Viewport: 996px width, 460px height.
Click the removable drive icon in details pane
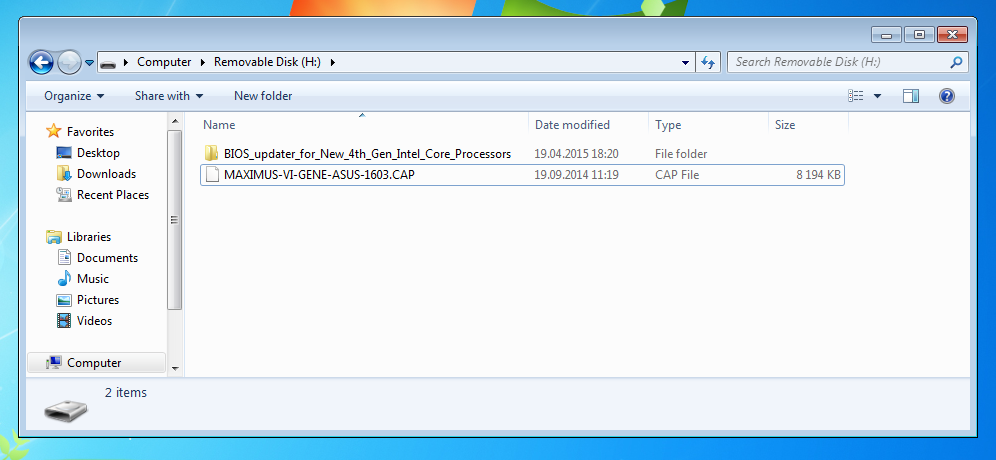(67, 411)
